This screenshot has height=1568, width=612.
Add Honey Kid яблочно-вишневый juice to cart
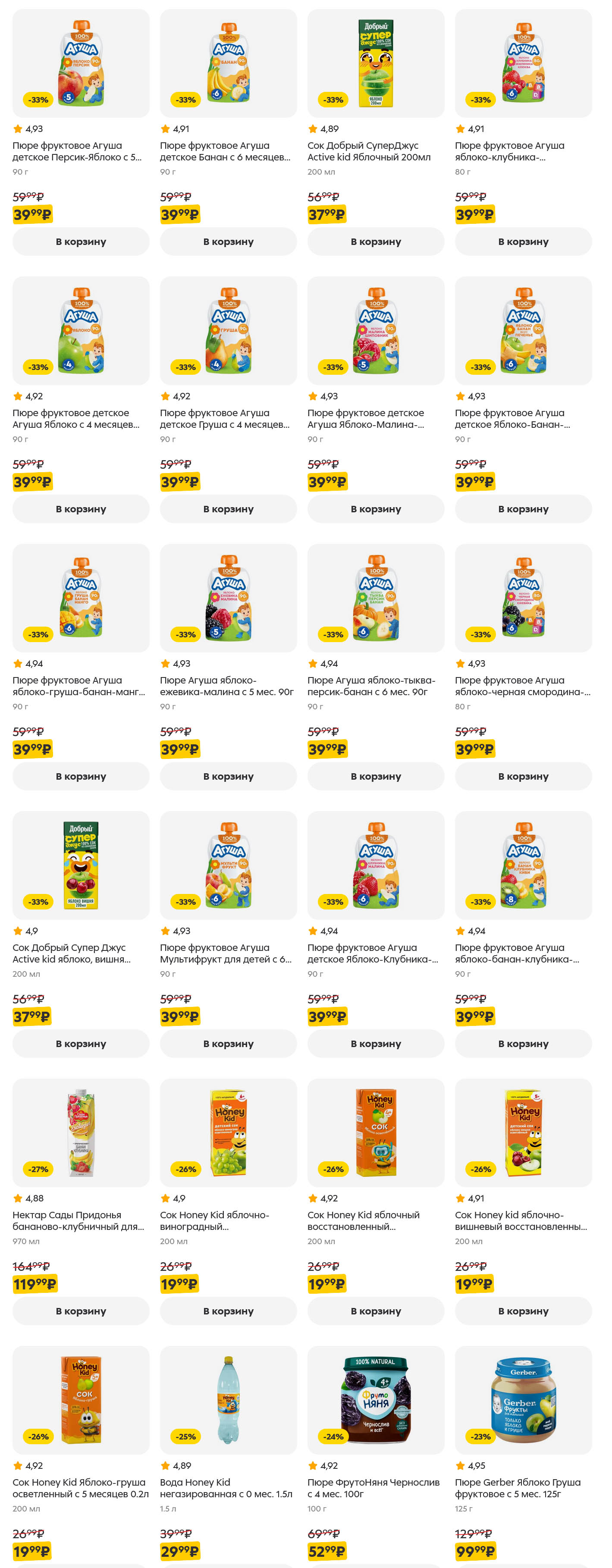pos(523,1311)
